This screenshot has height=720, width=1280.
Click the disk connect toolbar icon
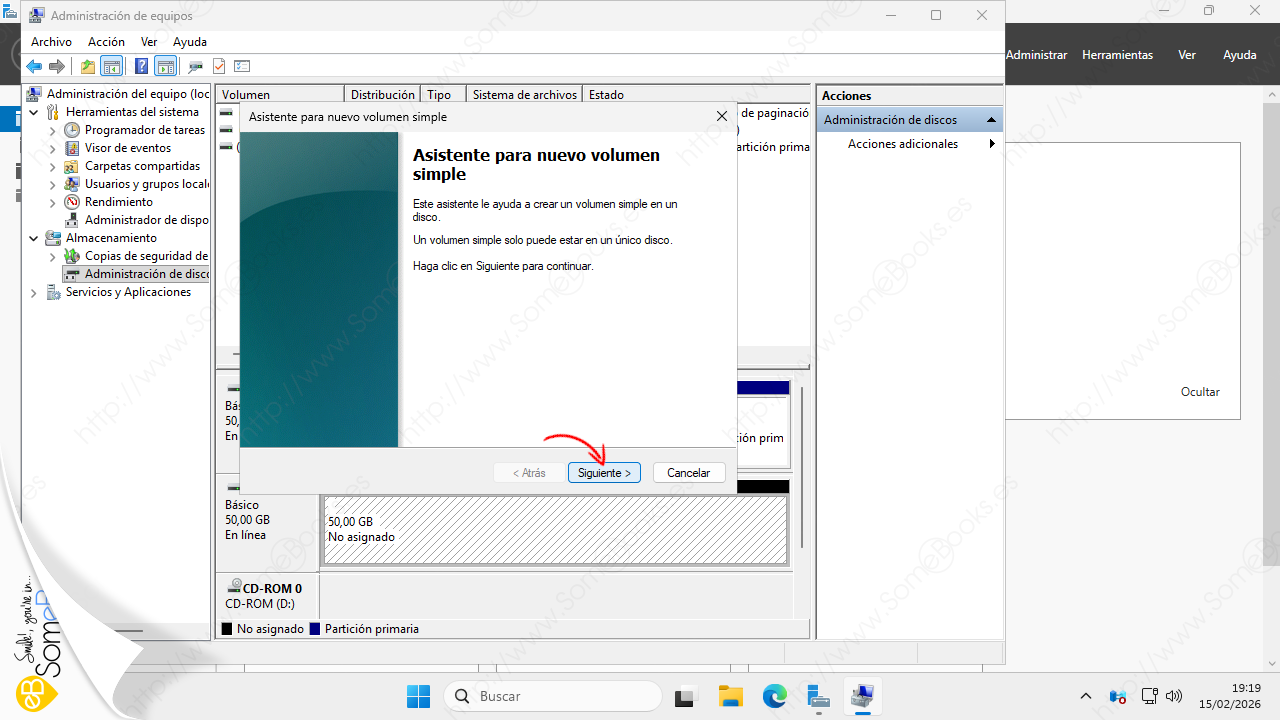click(195, 67)
